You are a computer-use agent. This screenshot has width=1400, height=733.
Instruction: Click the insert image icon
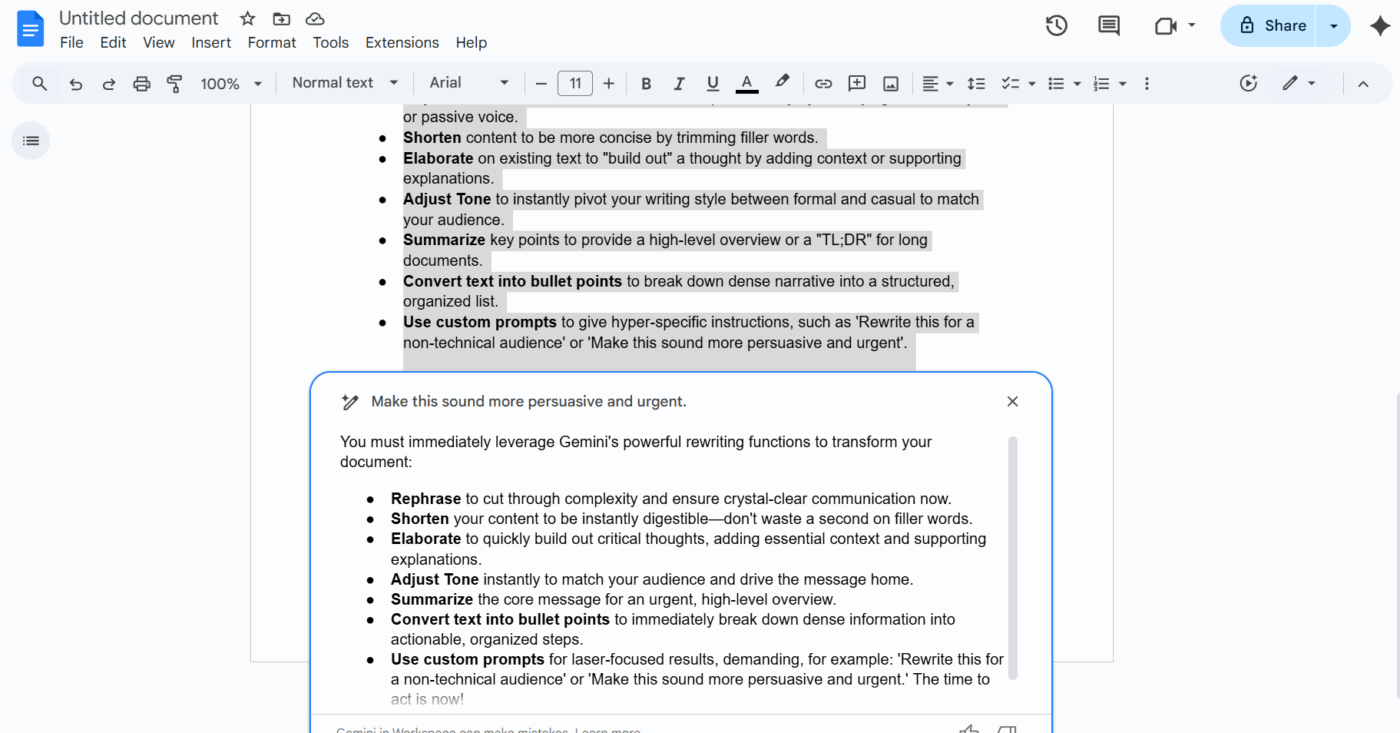tap(891, 84)
